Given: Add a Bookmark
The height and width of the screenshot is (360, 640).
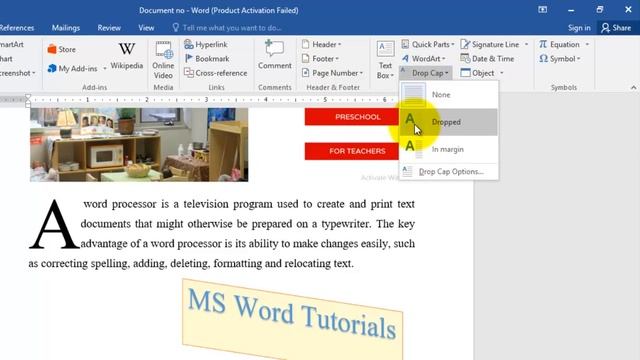Looking at the screenshot, I should click(x=207, y=59).
